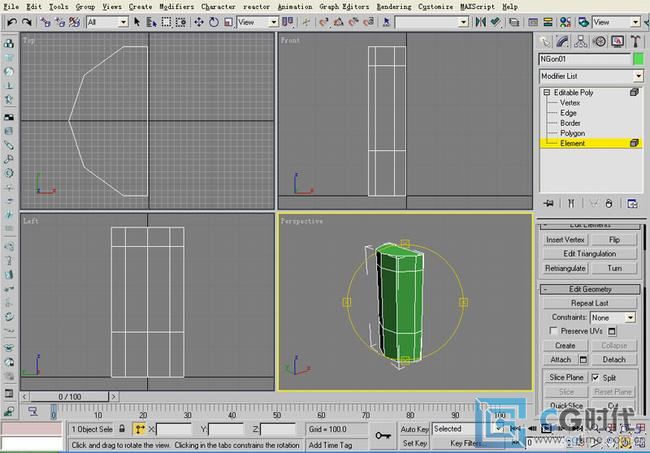Open the Constraints None dropdown
The image size is (650, 453).
[x=613, y=318]
